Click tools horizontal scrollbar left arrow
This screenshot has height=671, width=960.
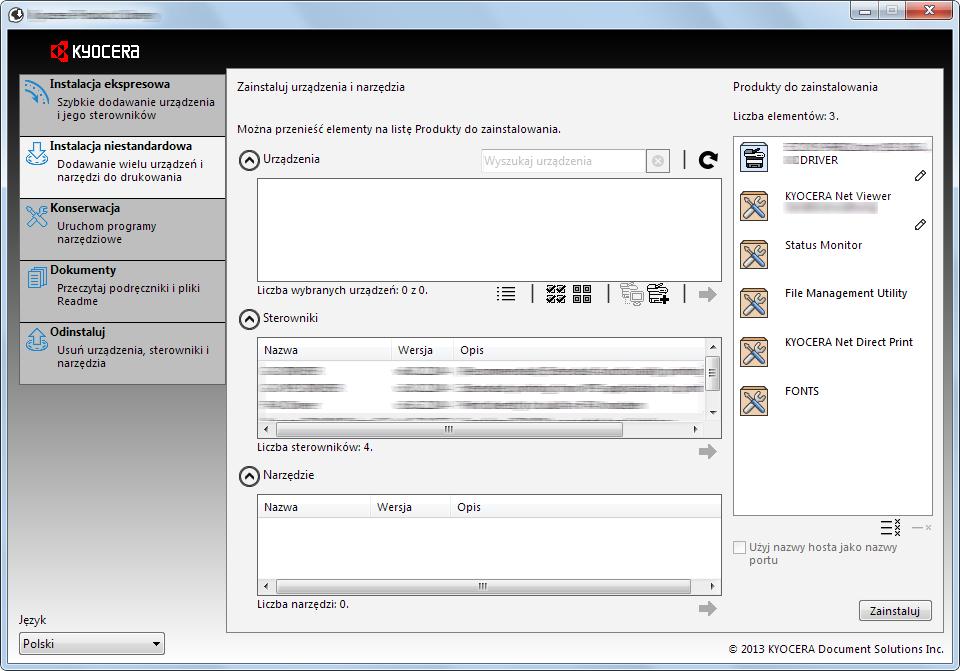266,587
